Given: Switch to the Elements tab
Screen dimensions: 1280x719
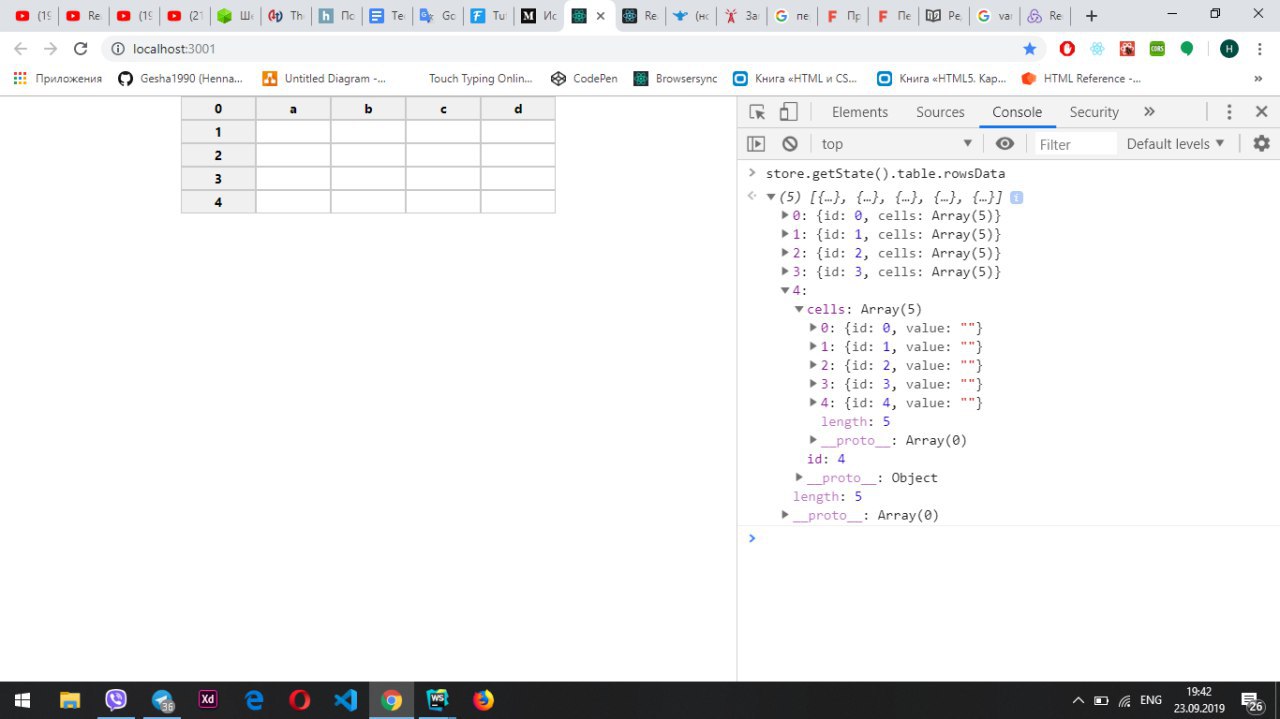Looking at the screenshot, I should click(x=859, y=112).
